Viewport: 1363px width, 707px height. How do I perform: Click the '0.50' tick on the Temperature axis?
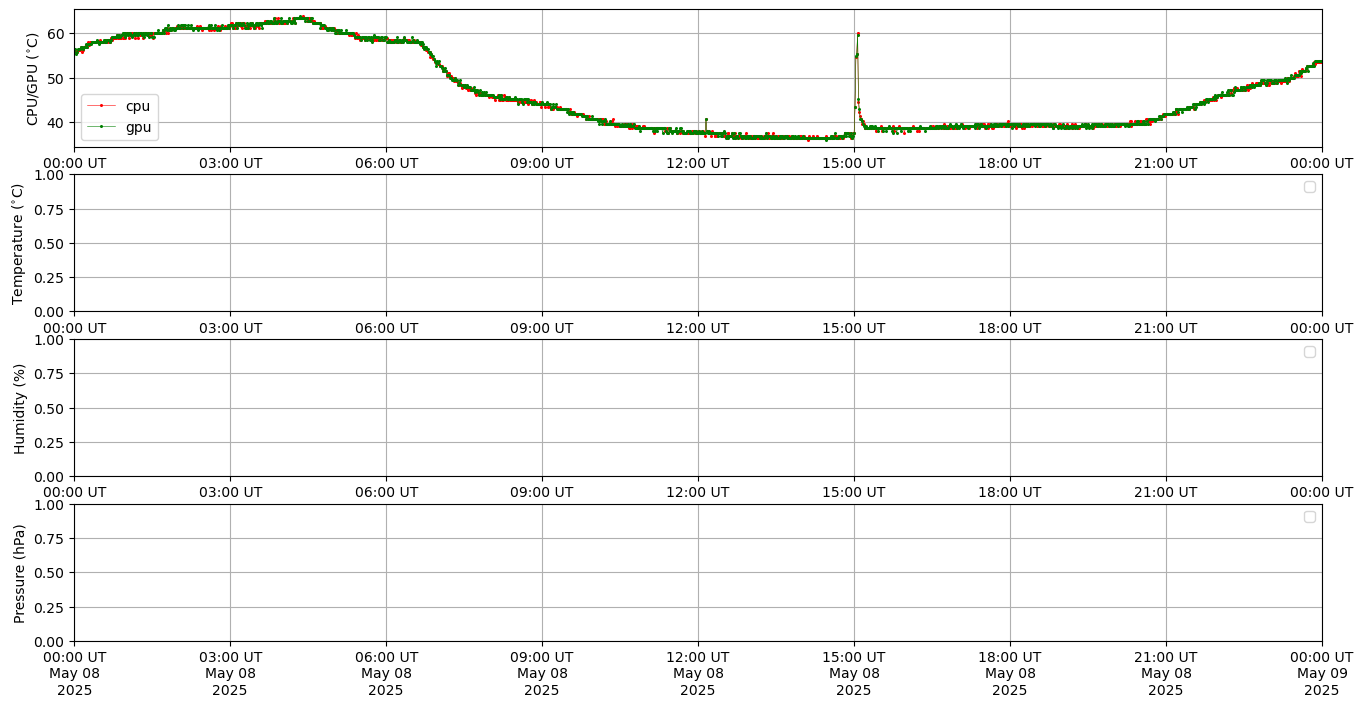pos(50,243)
